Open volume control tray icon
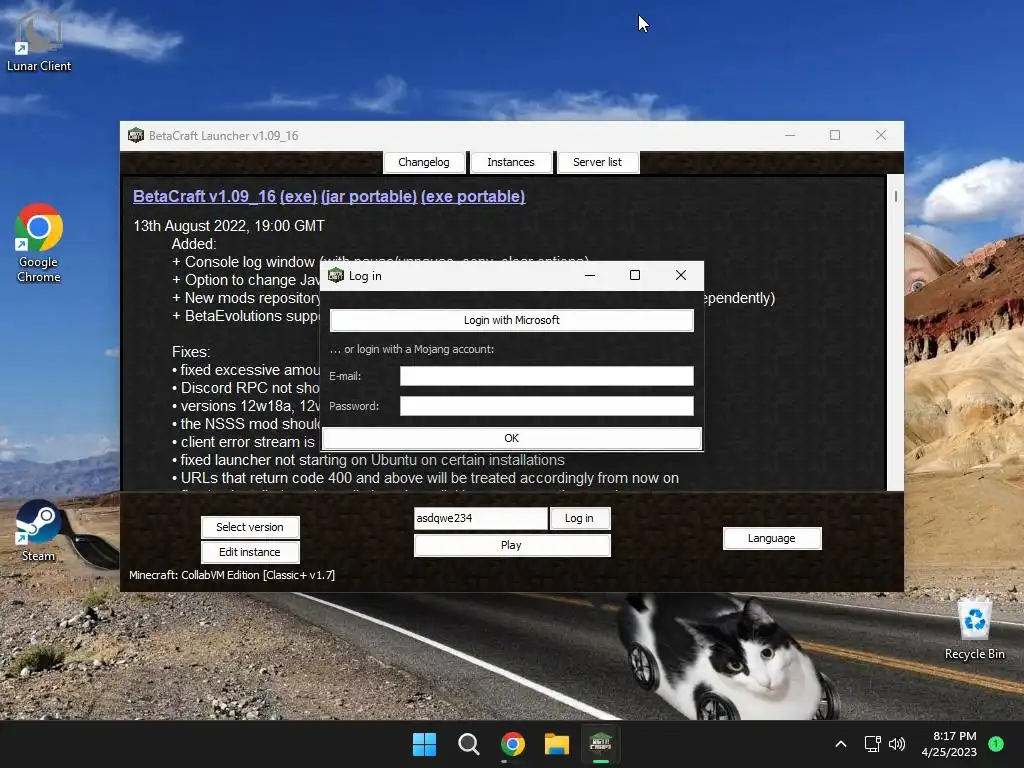1024x768 pixels. pyautogui.click(x=897, y=744)
